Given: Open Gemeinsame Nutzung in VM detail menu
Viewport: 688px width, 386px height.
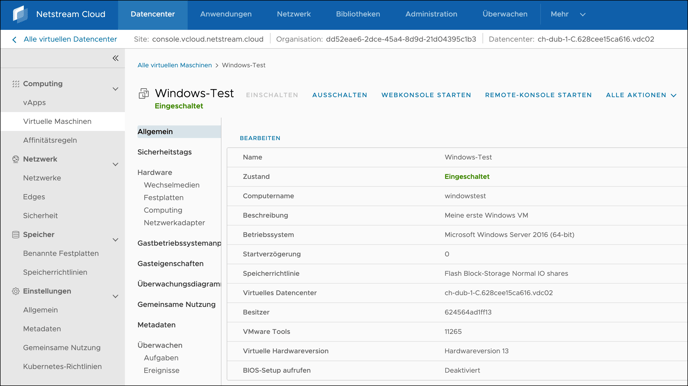Looking at the screenshot, I should pos(176,304).
